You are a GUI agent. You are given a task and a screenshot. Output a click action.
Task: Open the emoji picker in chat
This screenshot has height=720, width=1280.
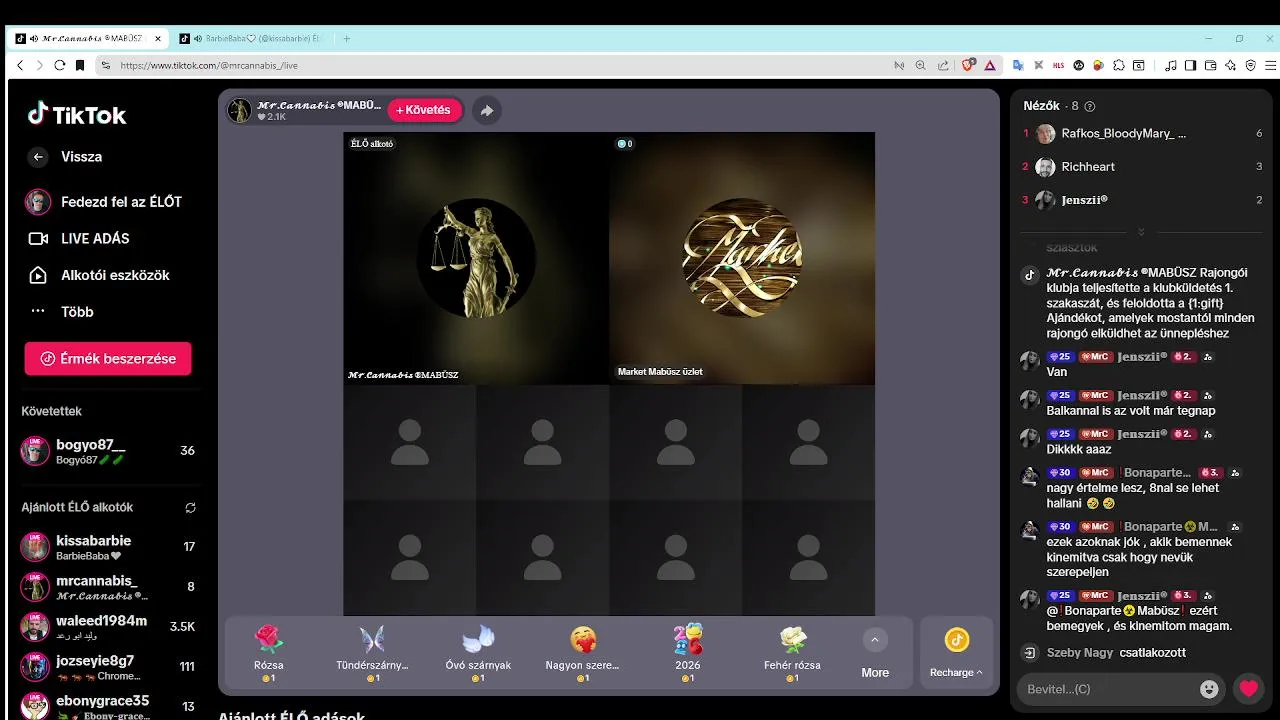coord(1210,689)
